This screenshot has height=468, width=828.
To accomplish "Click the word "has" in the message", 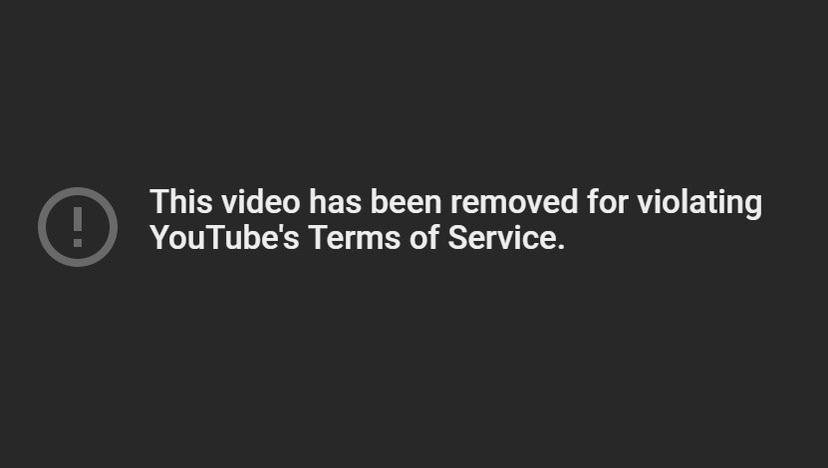I will click(335, 202).
